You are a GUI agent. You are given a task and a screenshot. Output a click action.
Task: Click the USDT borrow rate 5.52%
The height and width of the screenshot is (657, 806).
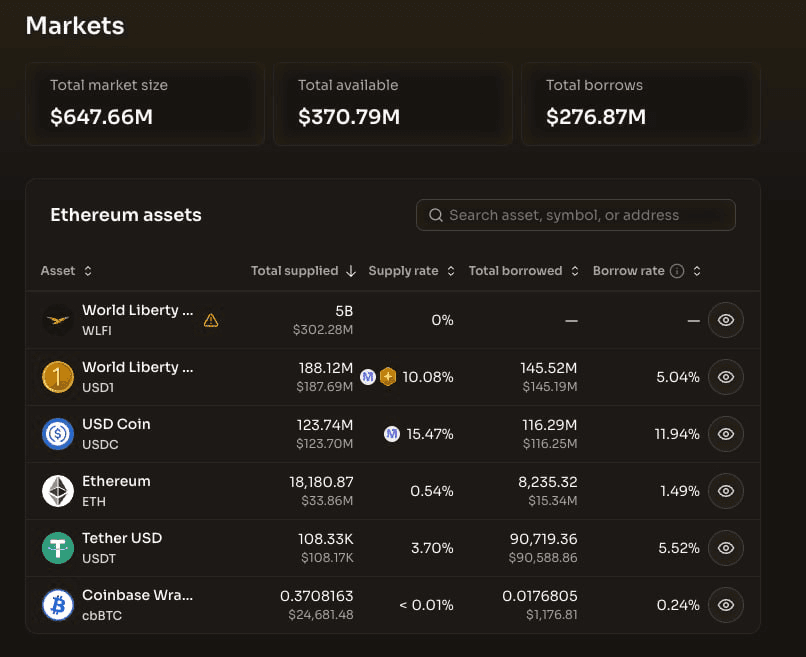(679, 548)
